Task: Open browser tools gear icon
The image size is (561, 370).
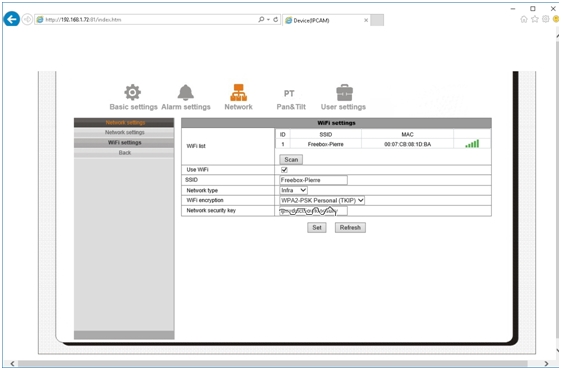Action: tap(546, 19)
